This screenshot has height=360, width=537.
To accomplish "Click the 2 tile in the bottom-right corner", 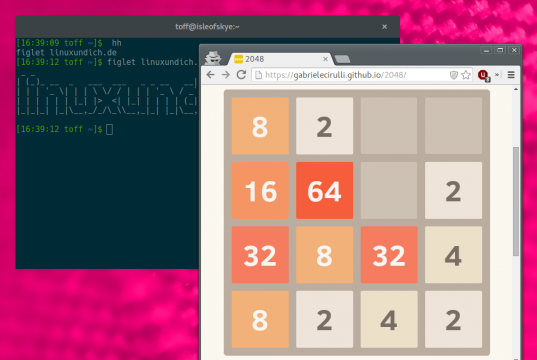I will (453, 319).
